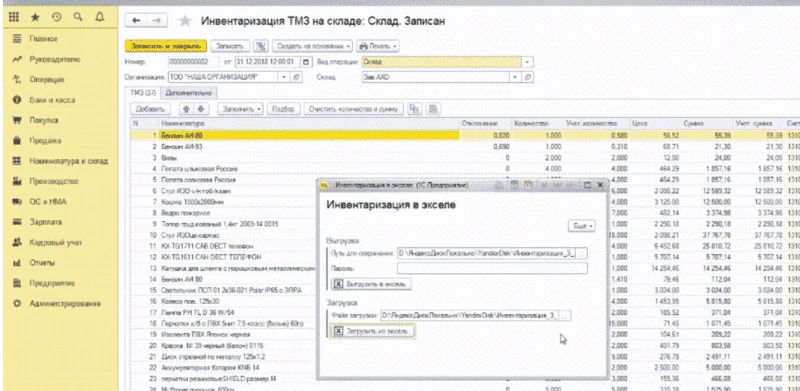The image size is (800, 391).
Task: Open the search magnifier icon
Action: pos(78,17)
